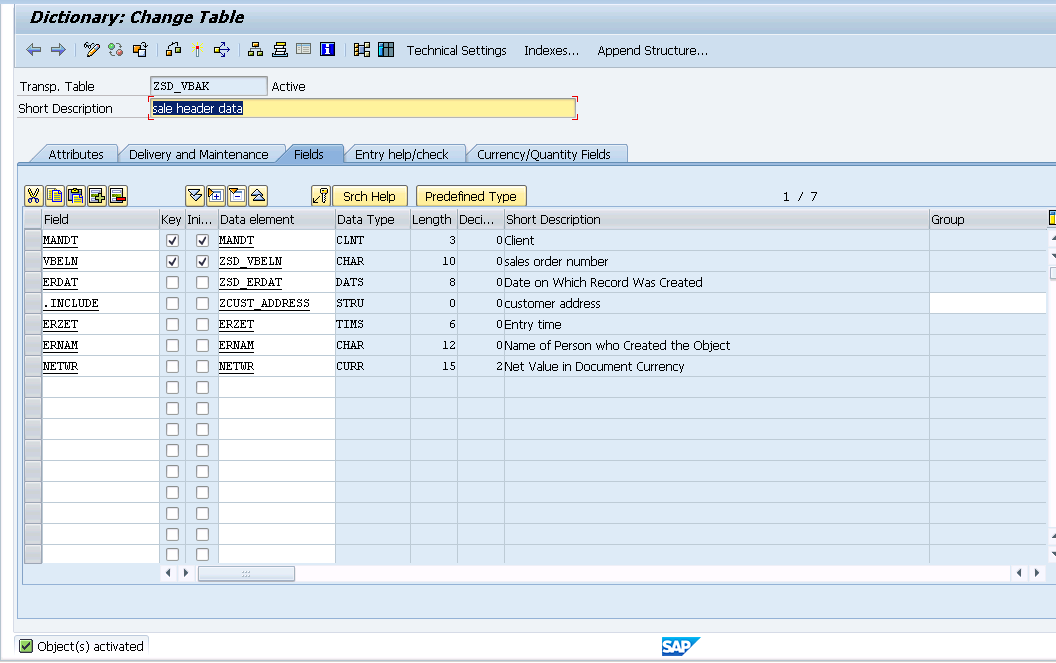The image size is (1056, 663).
Task: Click the Collapse all includes up-arrows icon
Action: [x=258, y=196]
